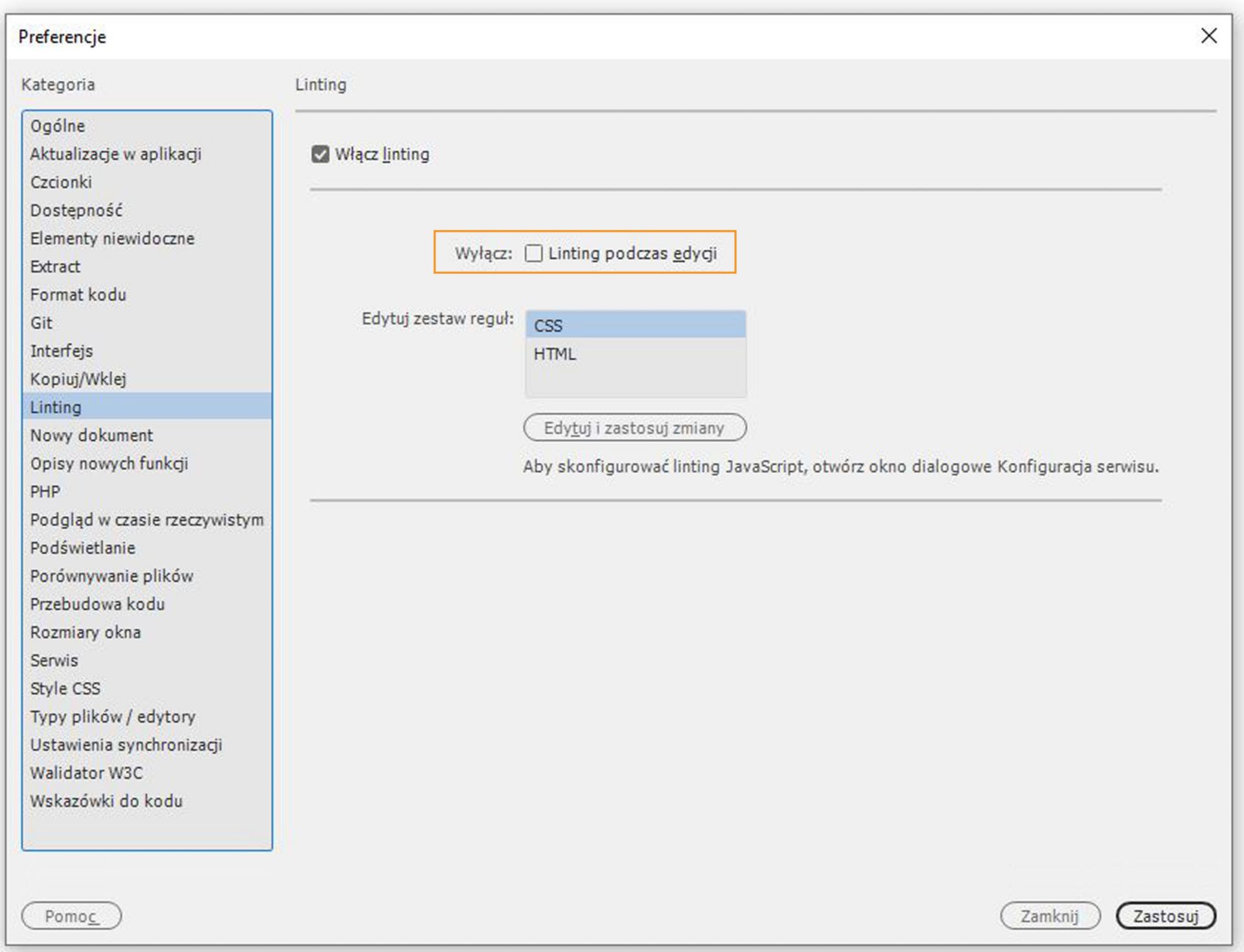Open Walidator W3C preferences
Screen dimensions: 1244x952
tap(86, 773)
